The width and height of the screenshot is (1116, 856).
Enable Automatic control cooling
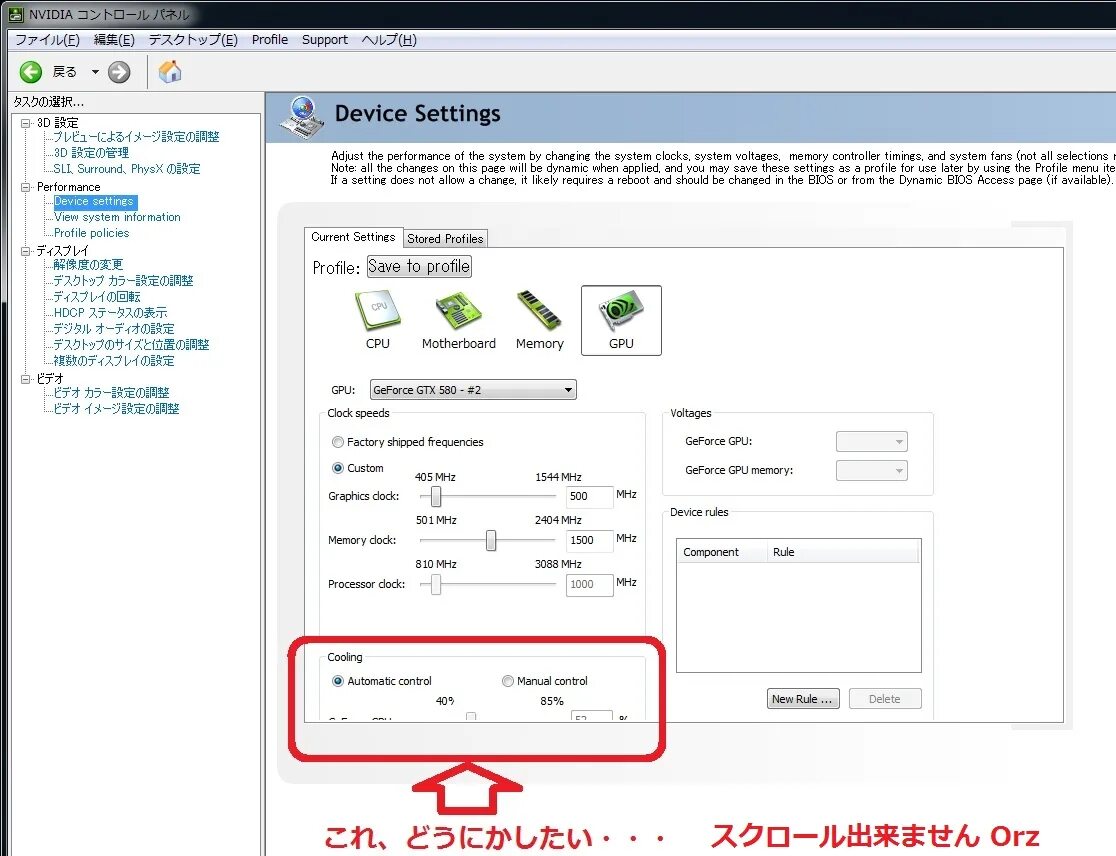coord(338,681)
